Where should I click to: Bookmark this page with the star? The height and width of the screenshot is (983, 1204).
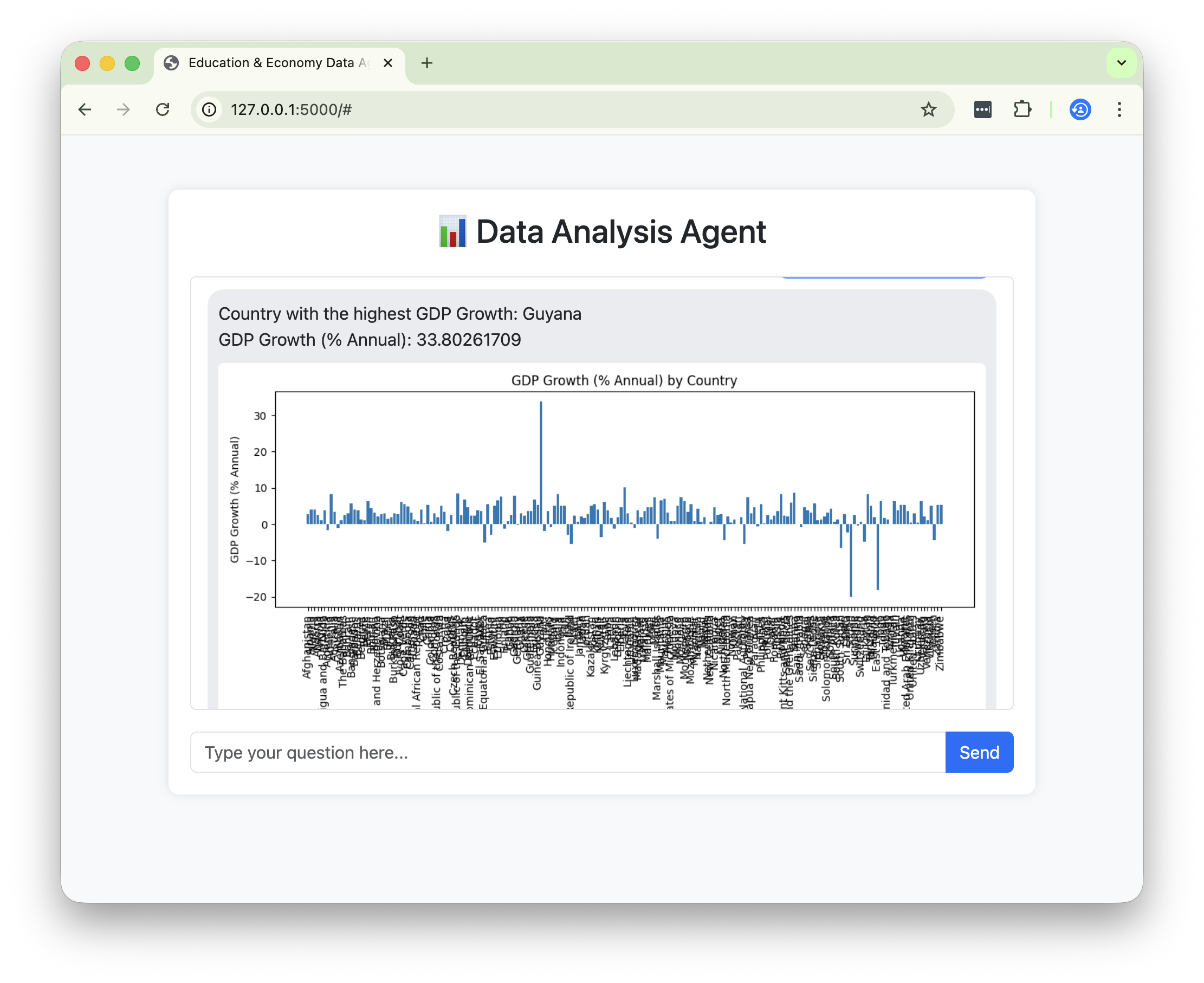pyautogui.click(x=928, y=109)
